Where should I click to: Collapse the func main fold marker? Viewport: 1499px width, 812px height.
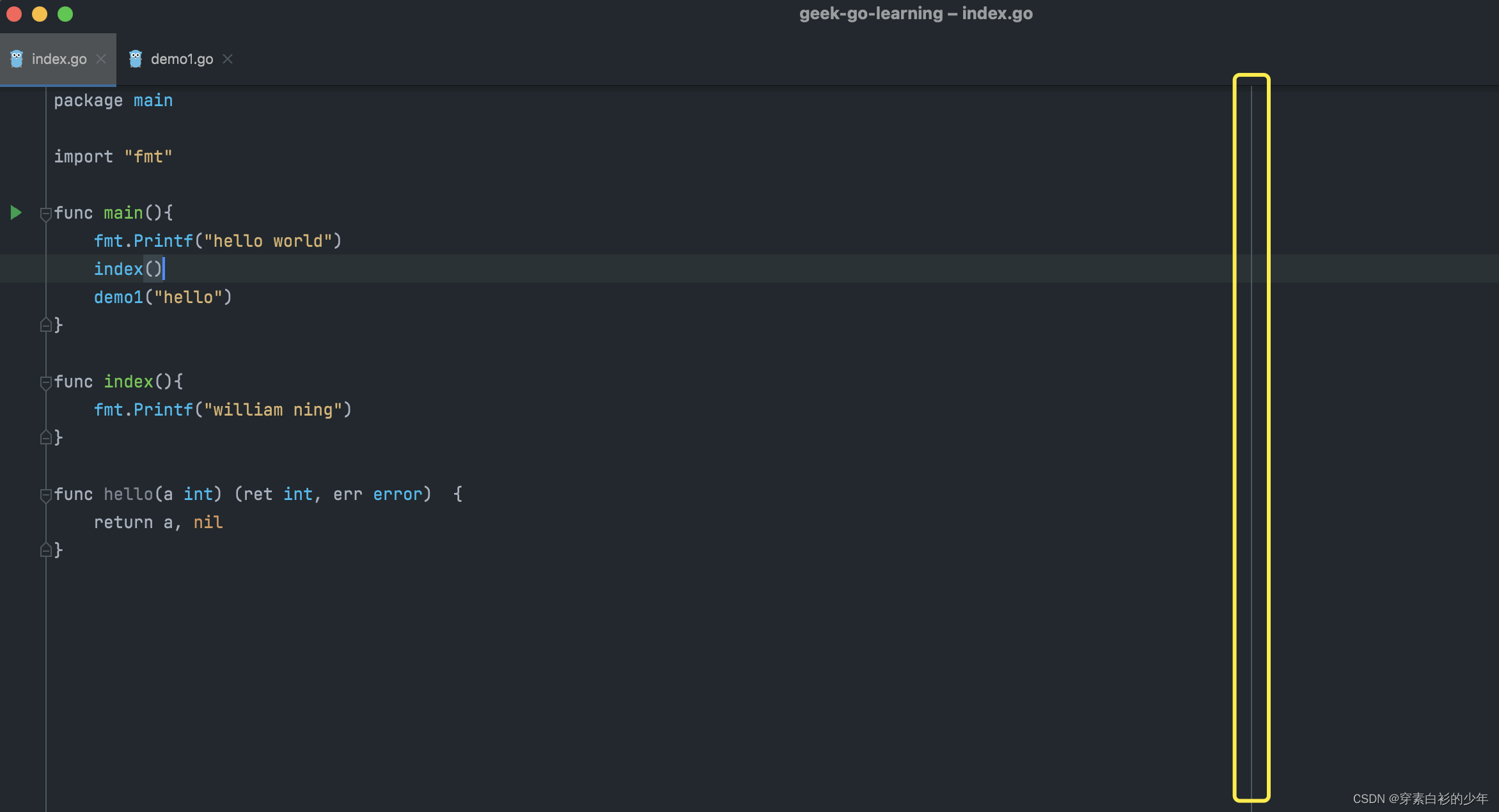(45, 214)
